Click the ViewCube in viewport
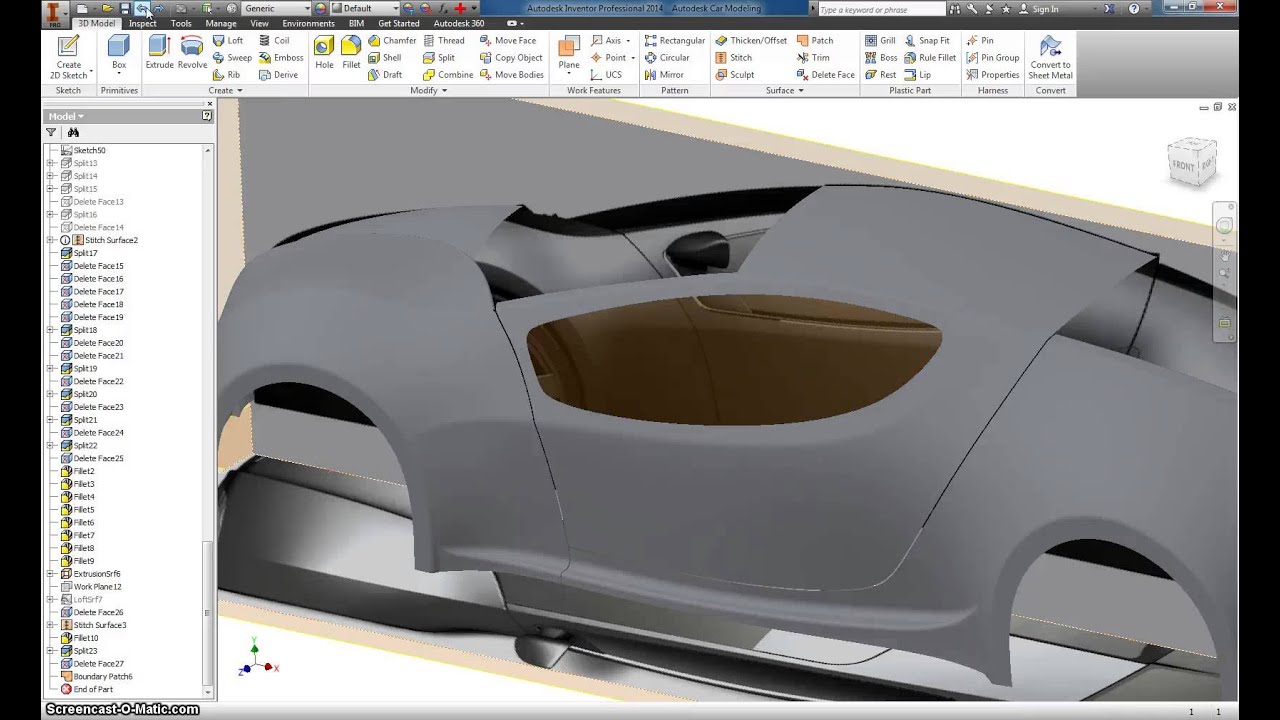Image resolution: width=1280 pixels, height=720 pixels. [x=1192, y=161]
